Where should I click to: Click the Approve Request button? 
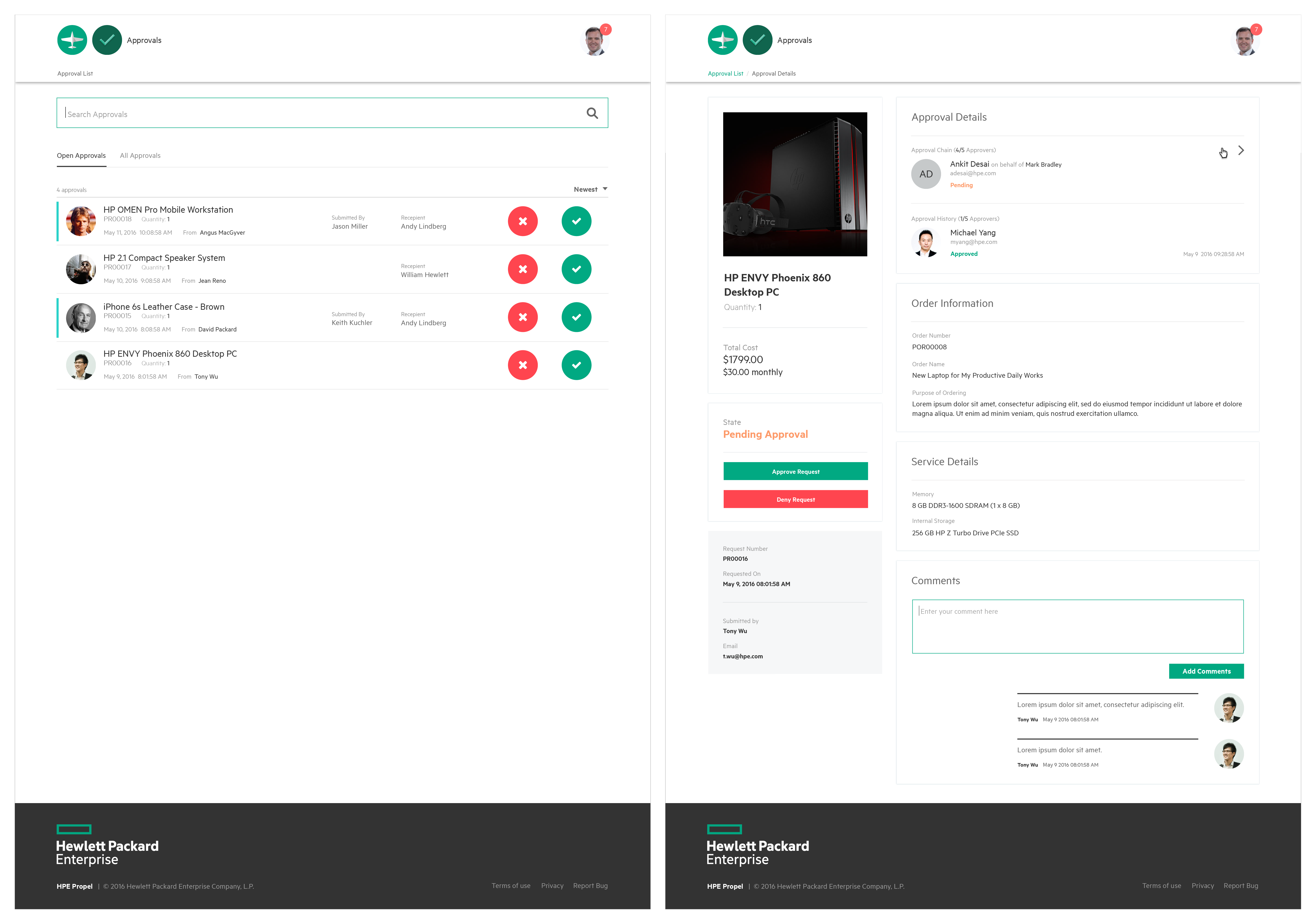coord(796,471)
